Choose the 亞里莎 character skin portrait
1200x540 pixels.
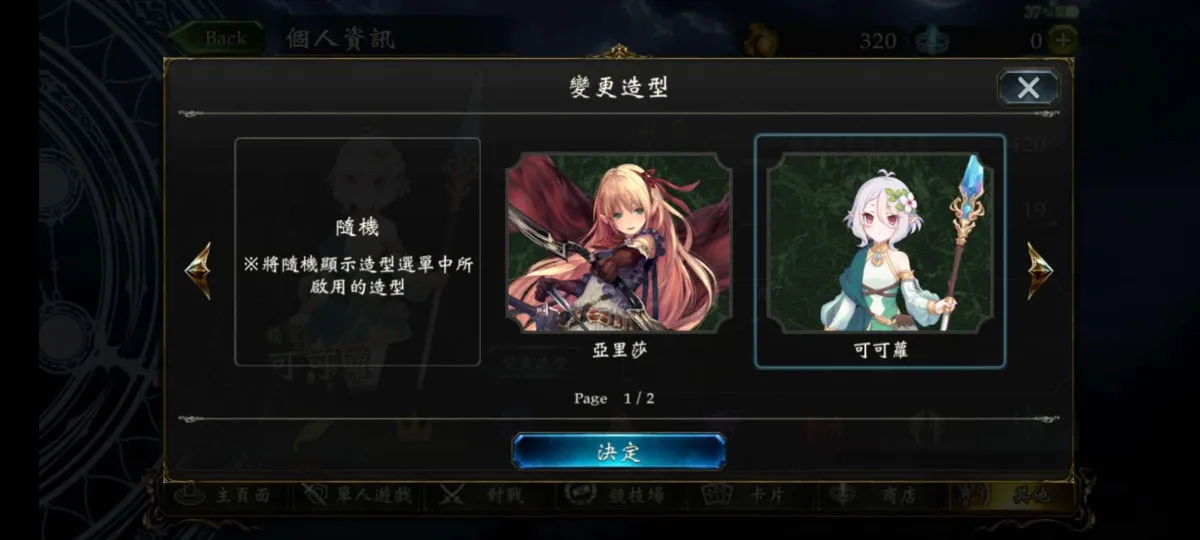[619, 242]
